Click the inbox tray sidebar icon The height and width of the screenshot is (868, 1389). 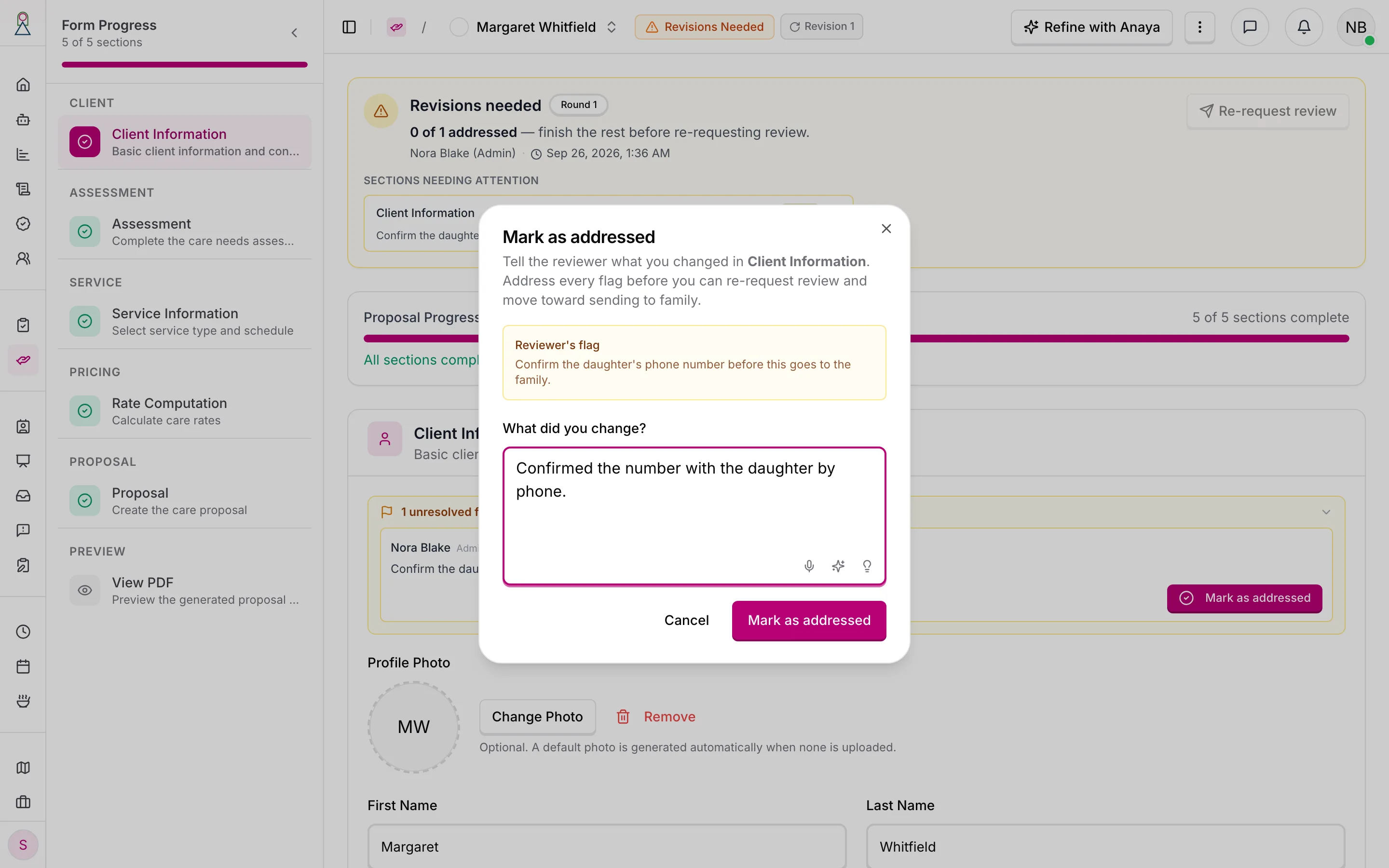pyautogui.click(x=23, y=495)
